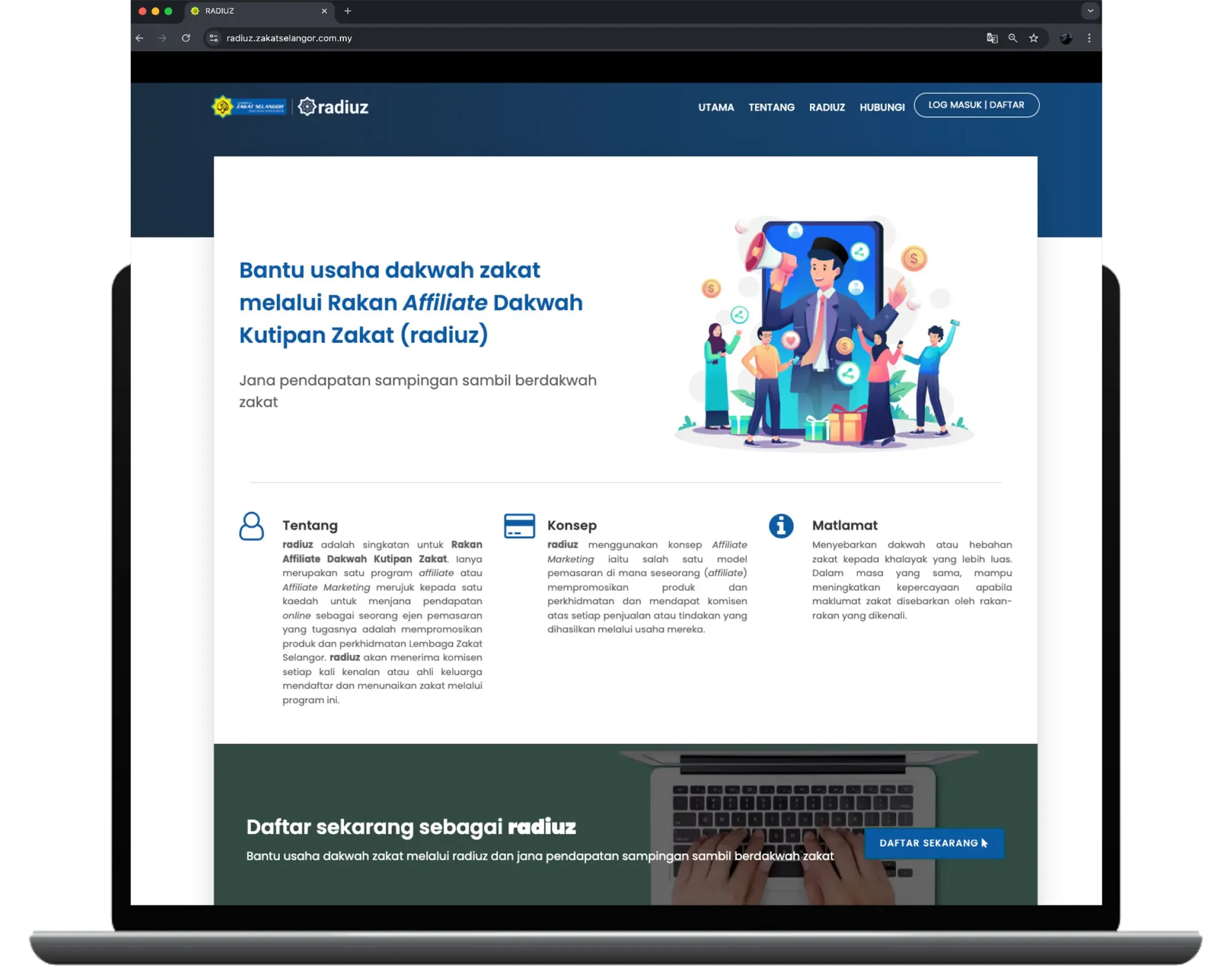
Task: Open a new tab with plus button
Action: [x=347, y=11]
